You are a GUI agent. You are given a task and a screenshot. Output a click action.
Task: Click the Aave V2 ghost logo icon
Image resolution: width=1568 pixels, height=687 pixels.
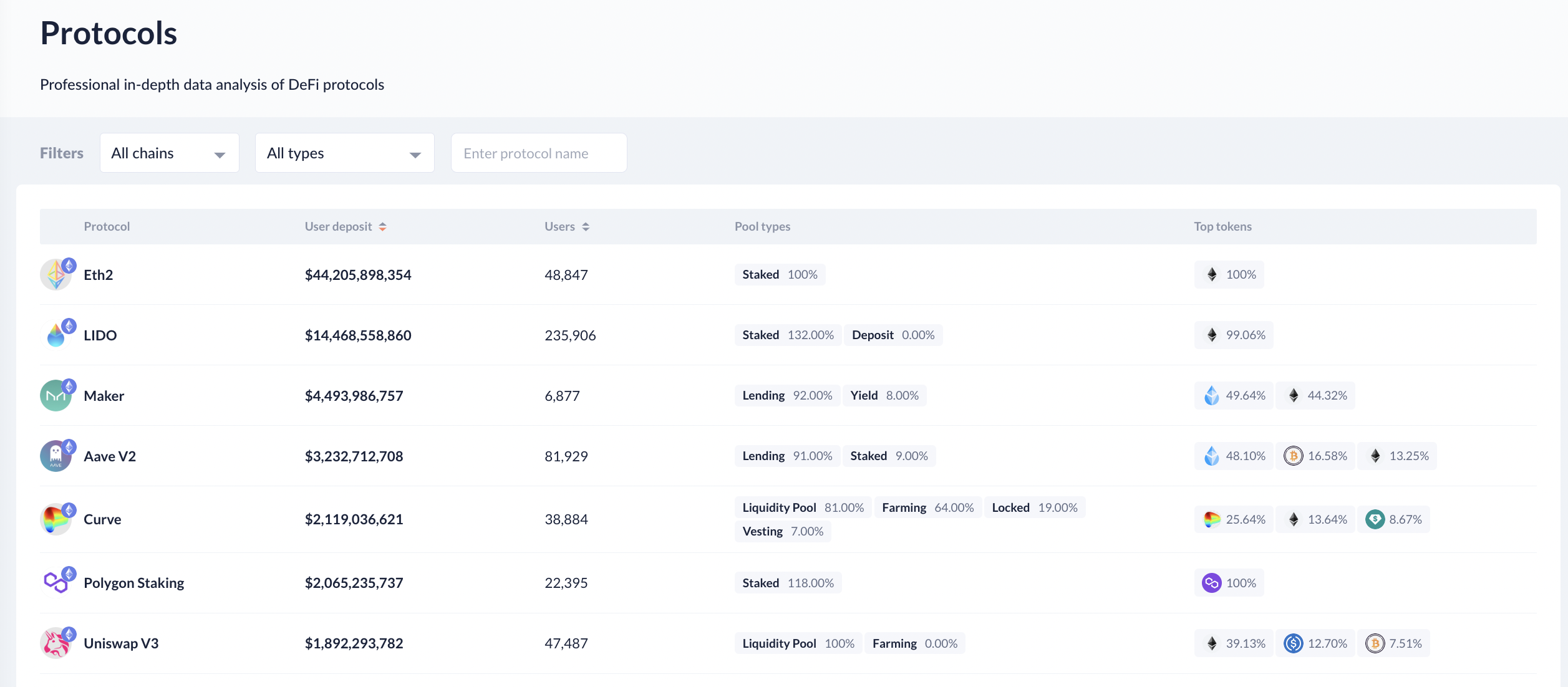tap(56, 456)
